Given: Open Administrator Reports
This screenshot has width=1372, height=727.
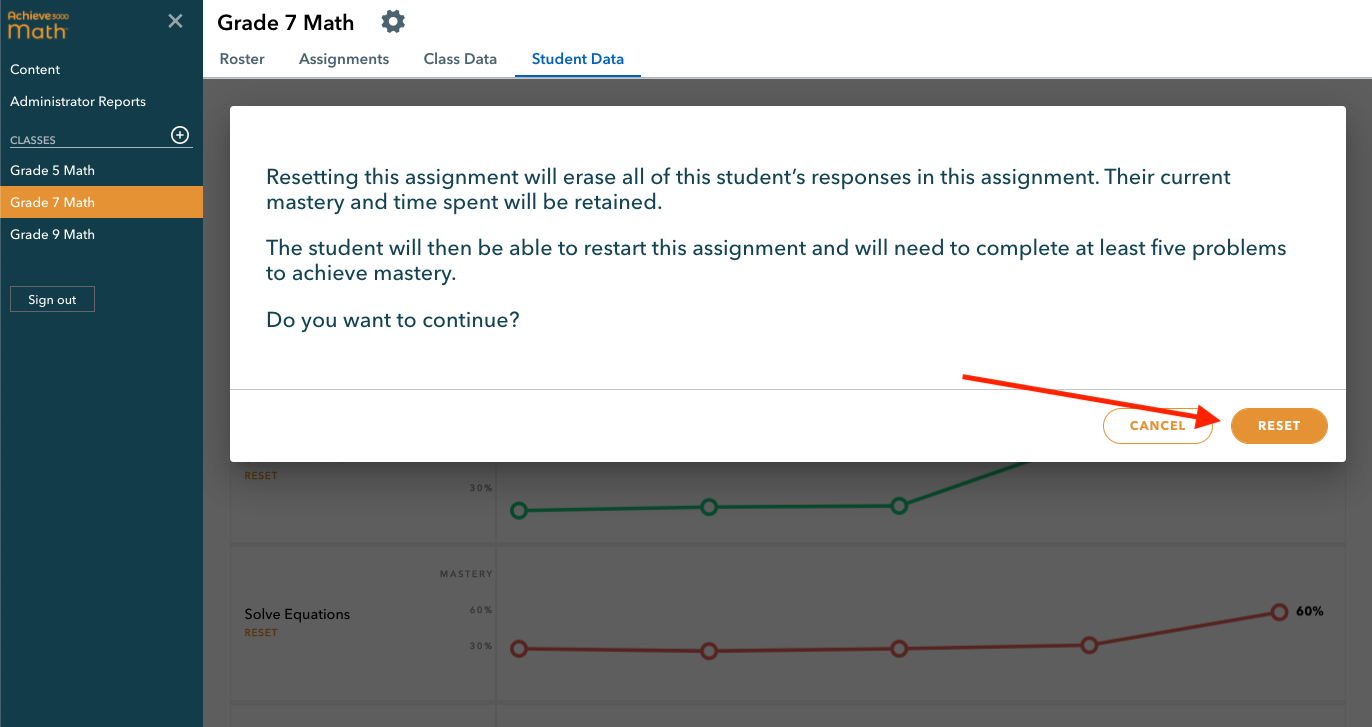Looking at the screenshot, I should [x=78, y=101].
